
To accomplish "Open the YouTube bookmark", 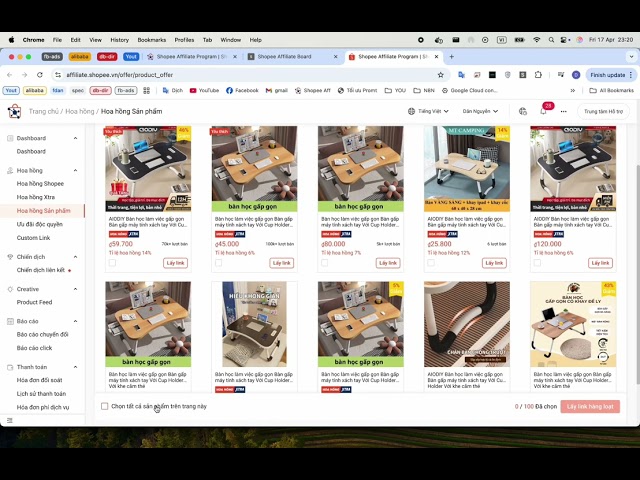I will (x=204, y=90).
